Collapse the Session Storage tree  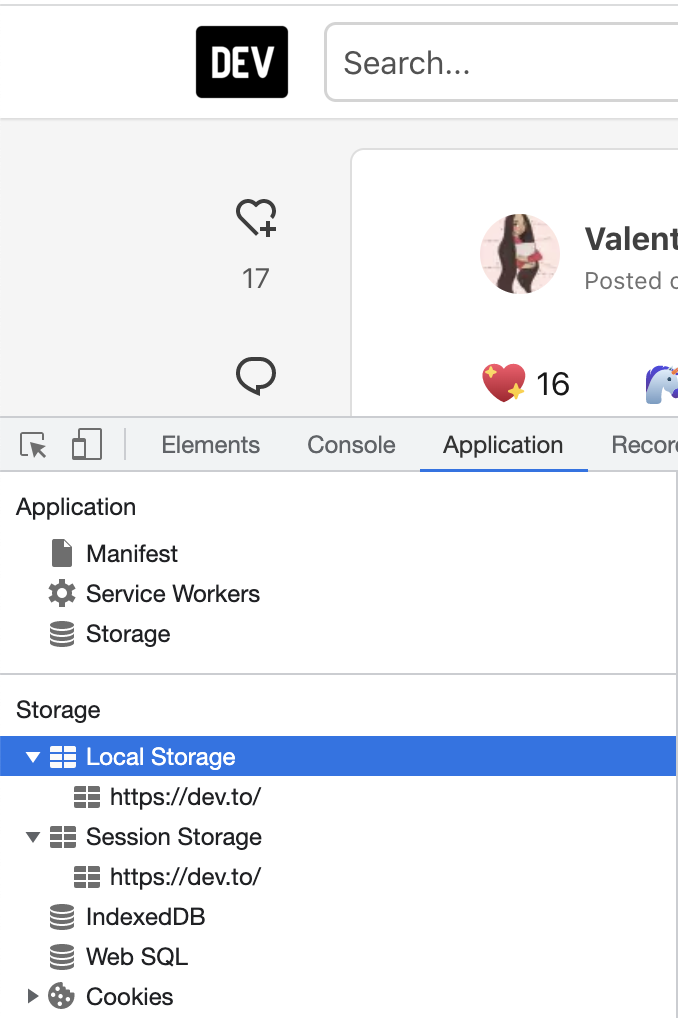pyautogui.click(x=33, y=837)
